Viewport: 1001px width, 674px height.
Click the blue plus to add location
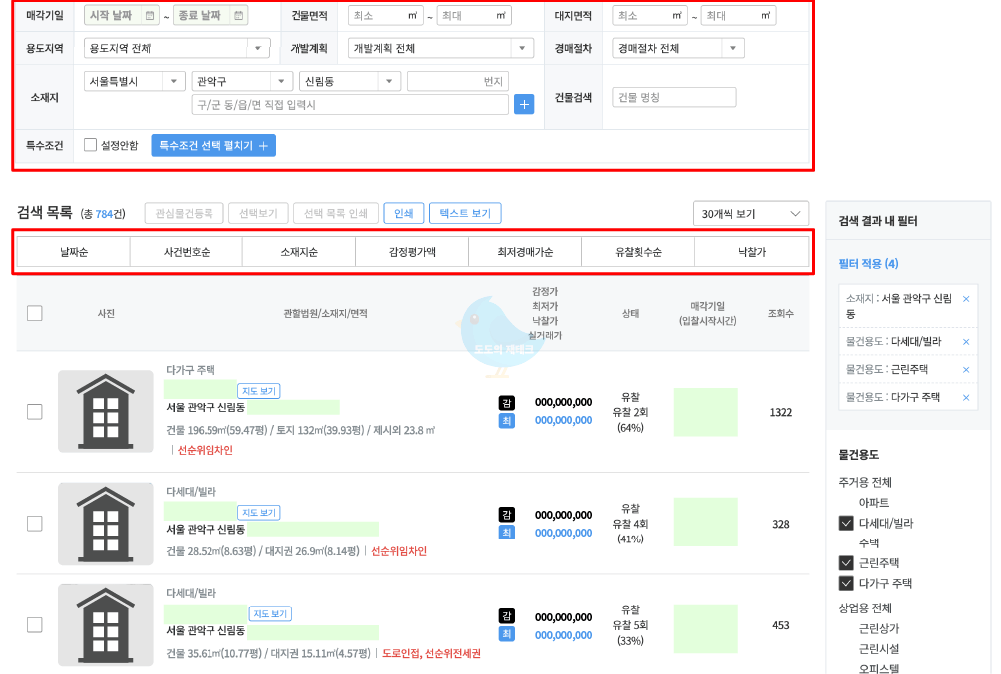coord(524,104)
